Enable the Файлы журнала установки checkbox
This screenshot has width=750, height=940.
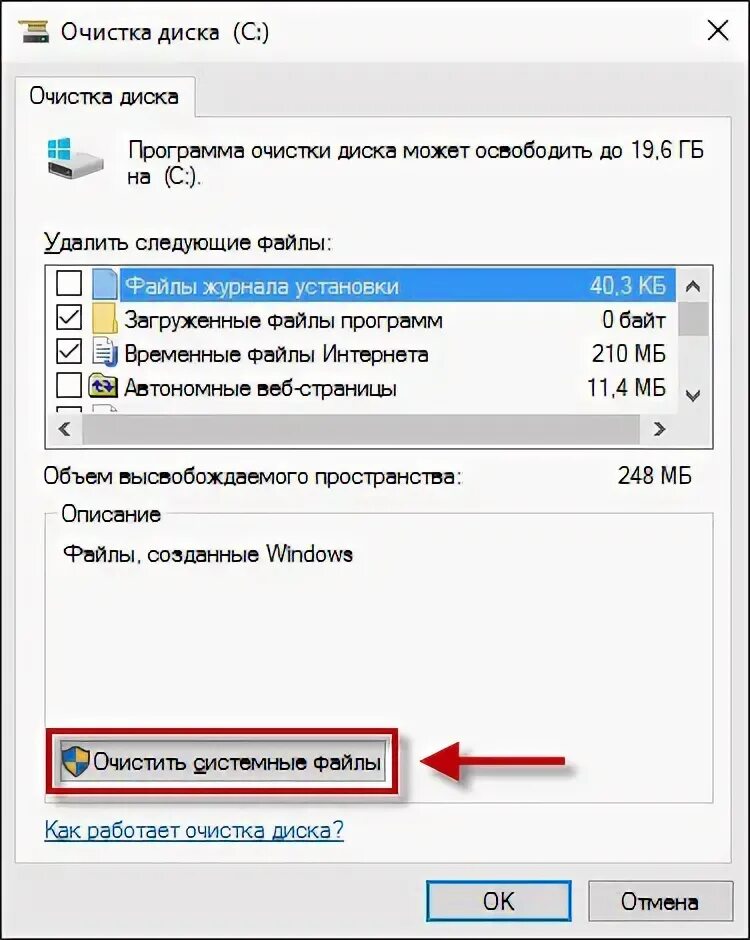coord(69,283)
